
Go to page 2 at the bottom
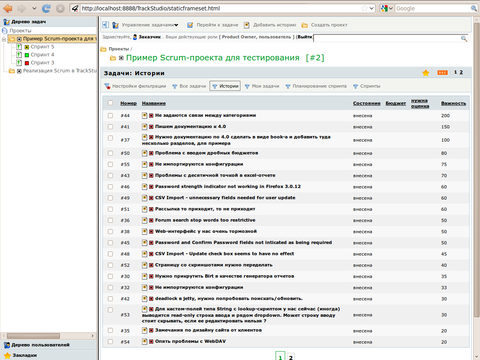291,357
